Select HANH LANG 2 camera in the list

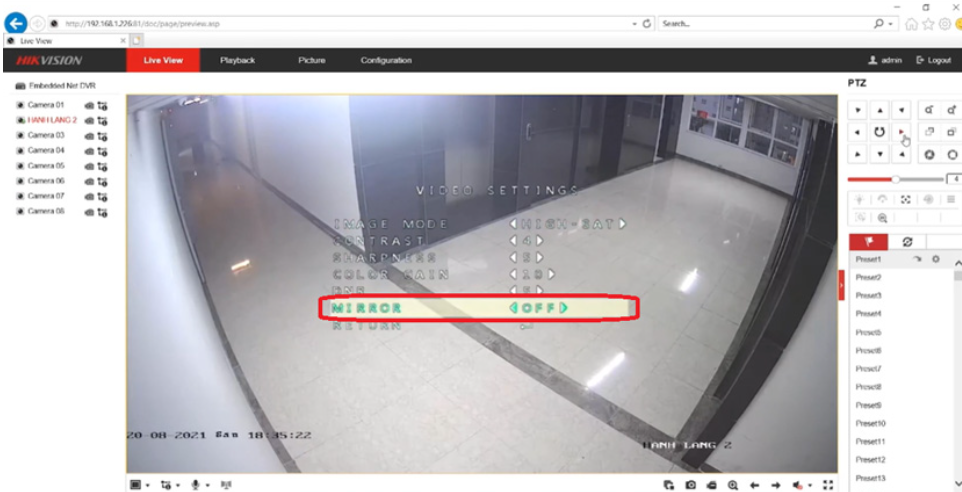[51, 120]
